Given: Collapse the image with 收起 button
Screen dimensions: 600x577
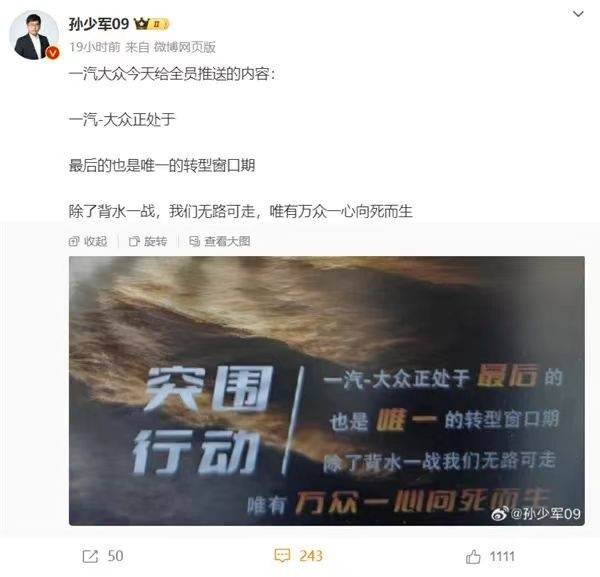Looking at the screenshot, I should click(x=88, y=241).
